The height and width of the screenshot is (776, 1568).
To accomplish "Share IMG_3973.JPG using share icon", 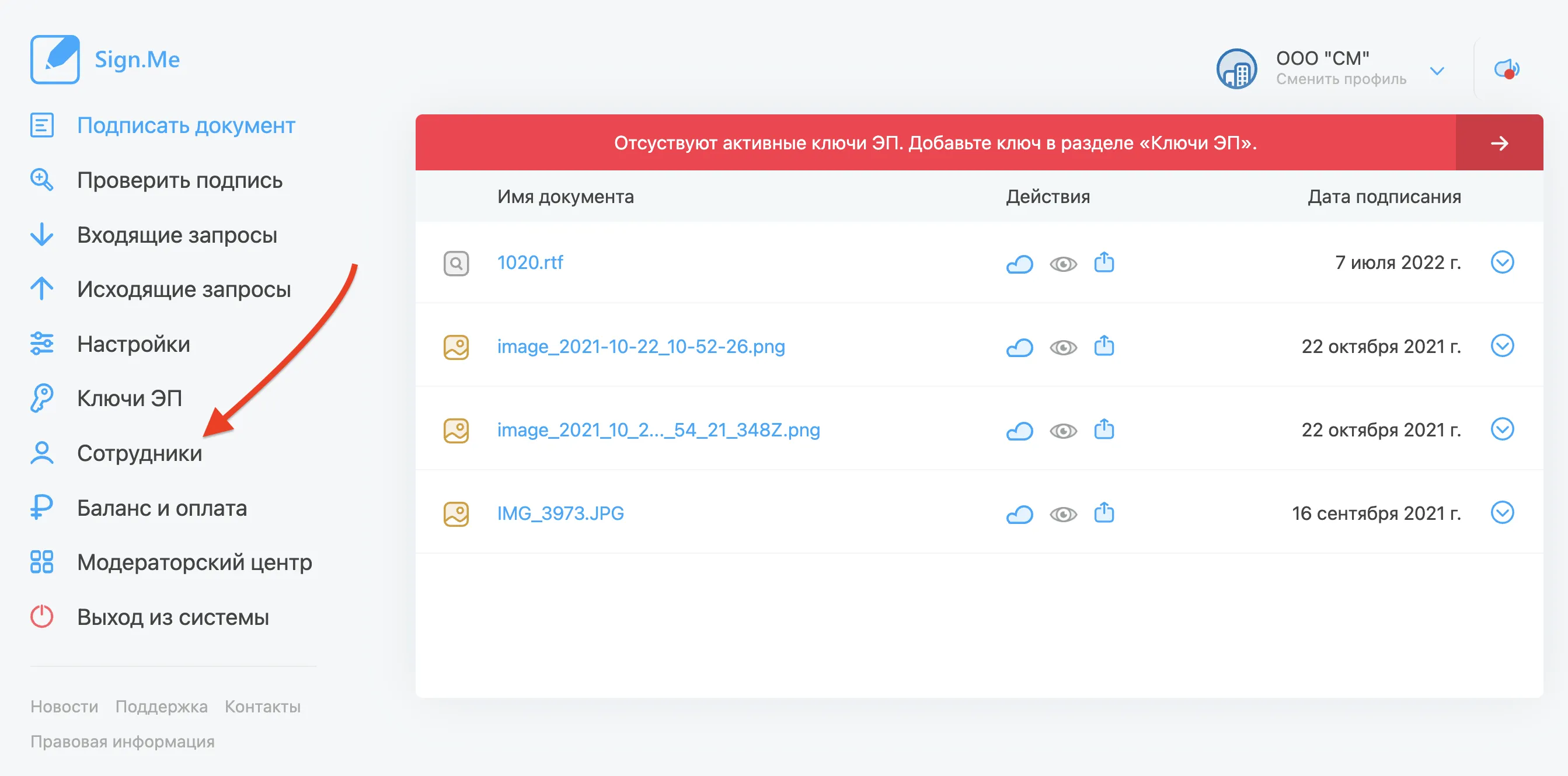I will 1104,513.
